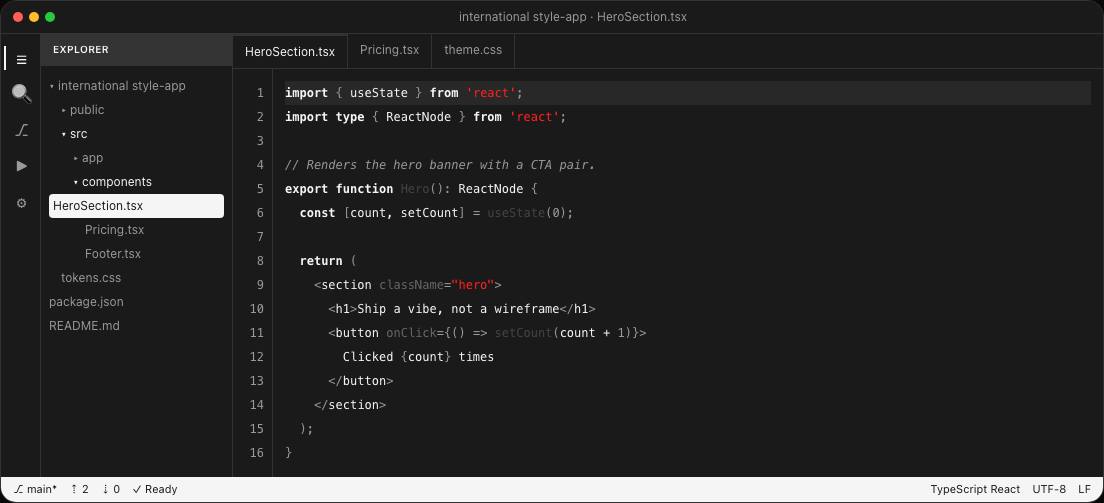
Task: Open the Source Control branch icon
Action: pyautogui.click(x=21, y=130)
